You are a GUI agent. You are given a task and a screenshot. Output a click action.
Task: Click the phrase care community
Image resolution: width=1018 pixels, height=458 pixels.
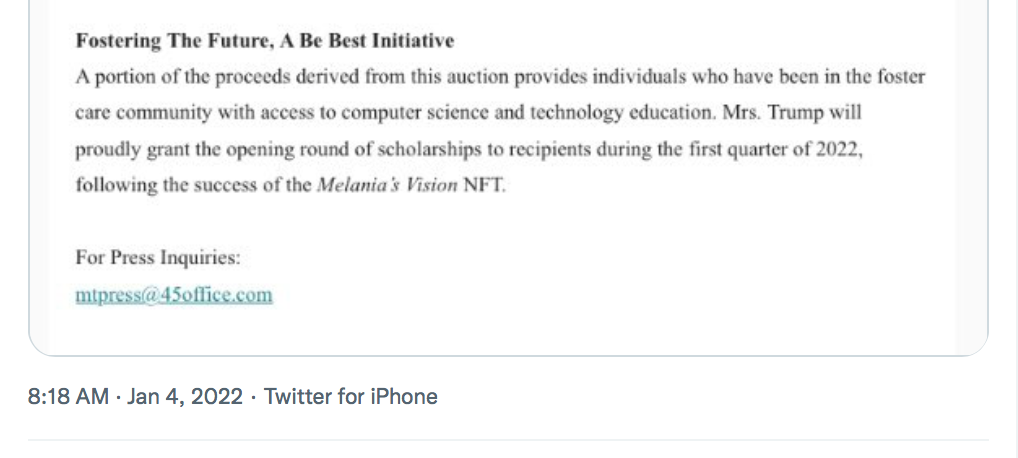pos(143,113)
